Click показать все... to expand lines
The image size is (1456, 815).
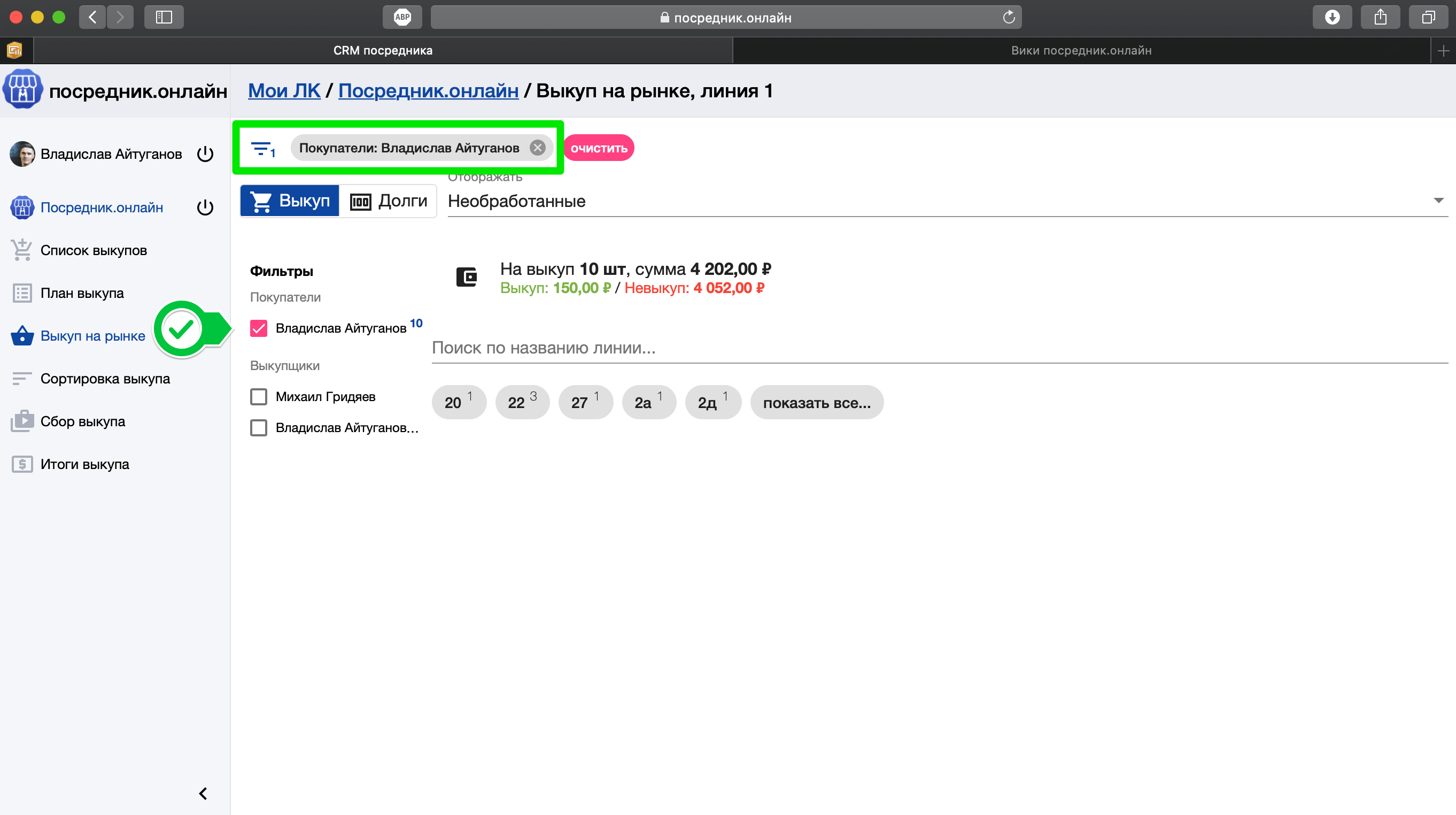(x=816, y=403)
